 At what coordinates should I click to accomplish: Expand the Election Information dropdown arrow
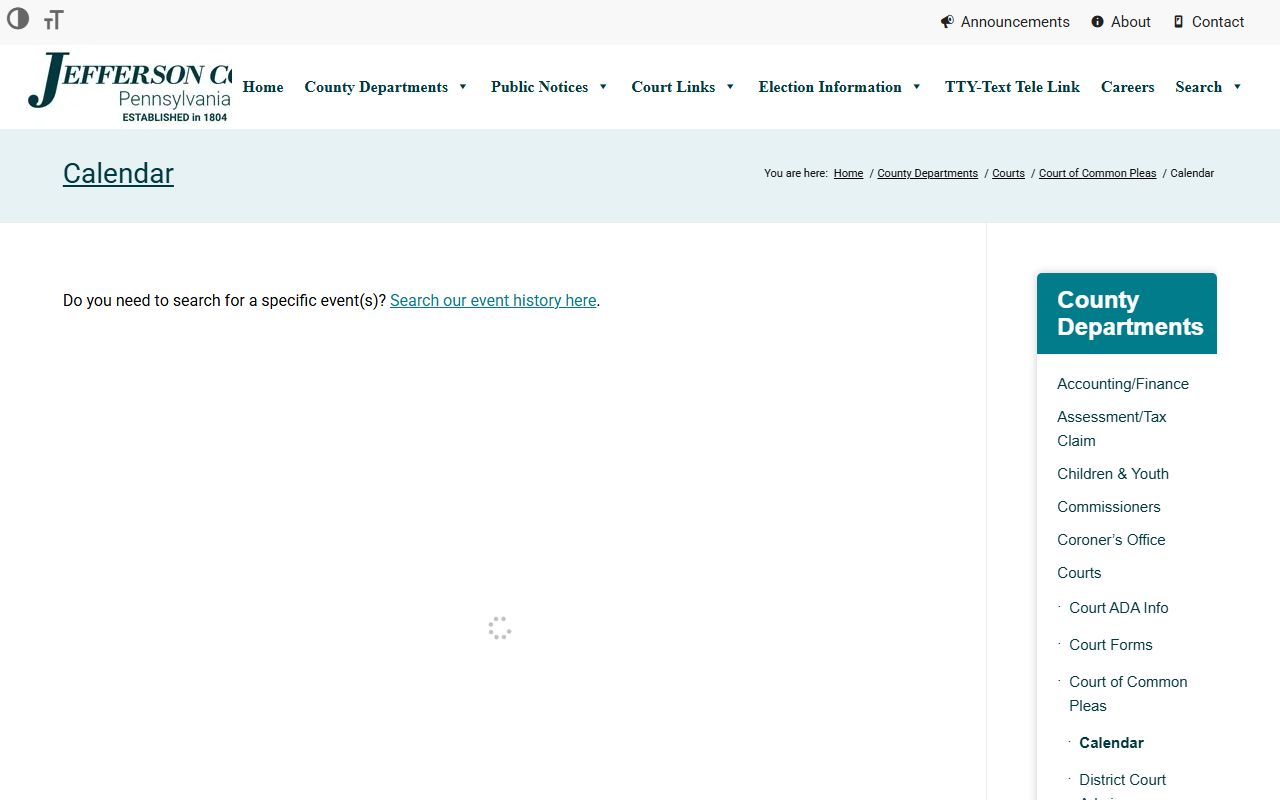916,87
